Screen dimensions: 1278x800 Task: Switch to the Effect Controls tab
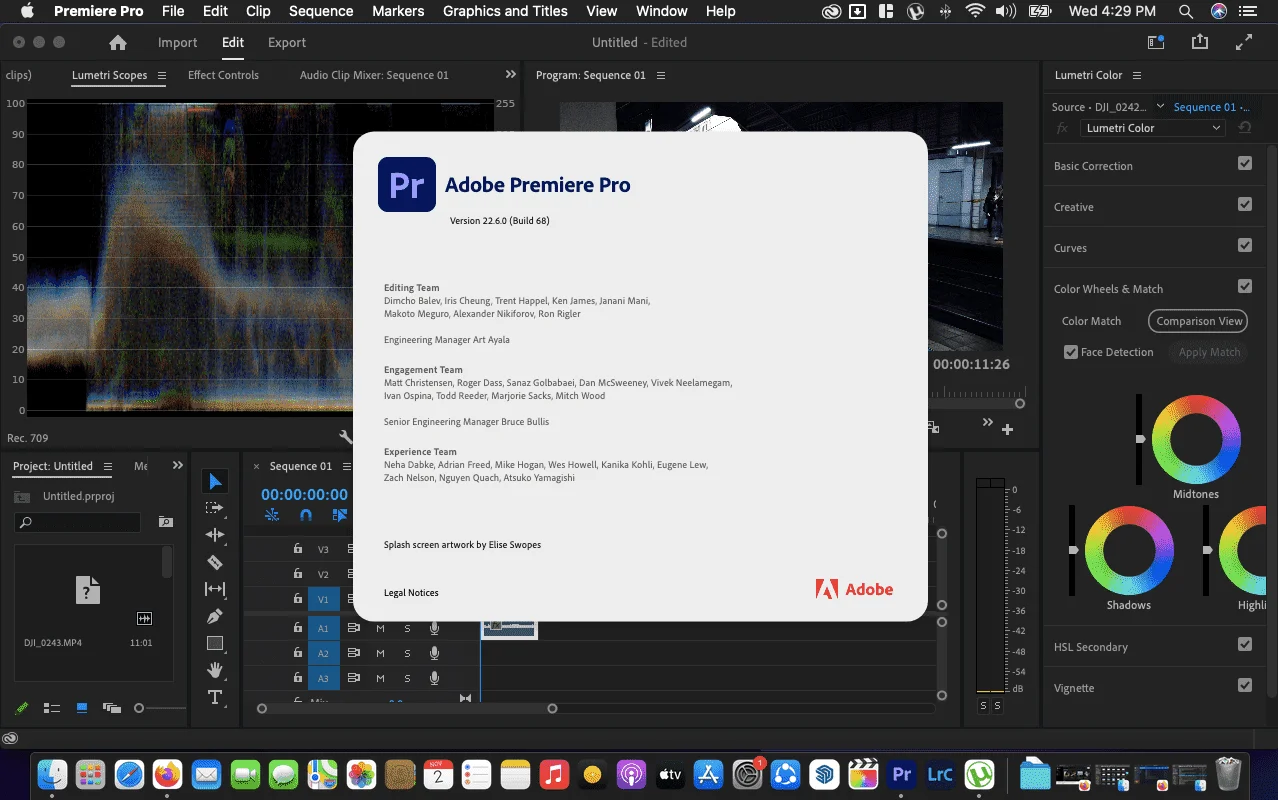point(223,75)
